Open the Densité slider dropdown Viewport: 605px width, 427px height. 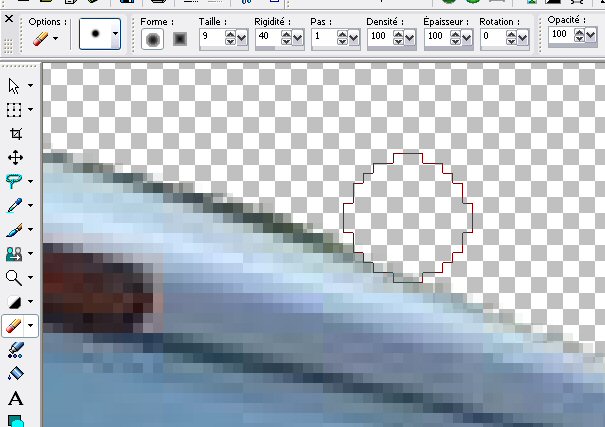[410, 38]
